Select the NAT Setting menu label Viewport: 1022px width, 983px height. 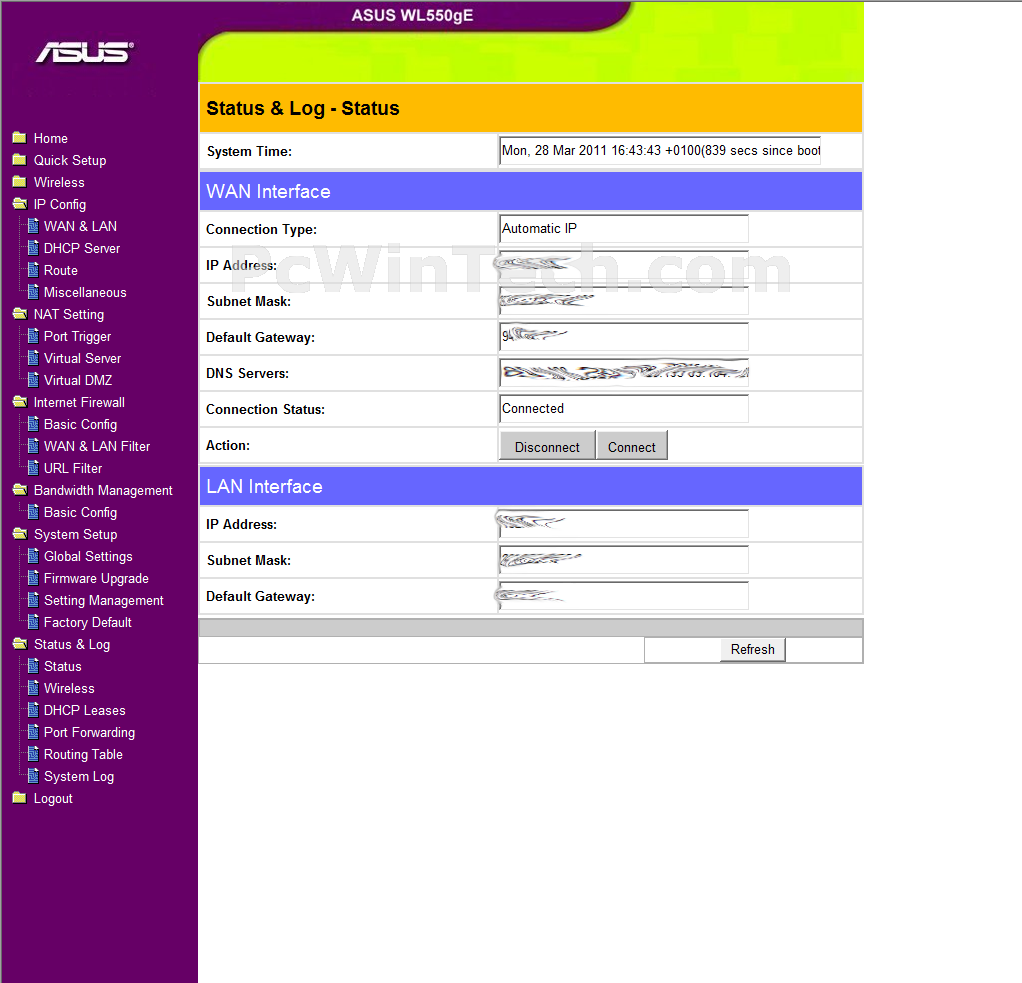coord(69,314)
